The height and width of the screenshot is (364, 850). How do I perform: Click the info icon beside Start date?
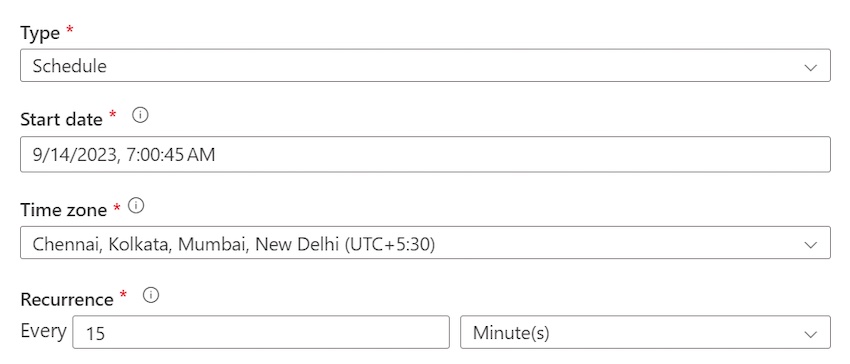coord(140,116)
